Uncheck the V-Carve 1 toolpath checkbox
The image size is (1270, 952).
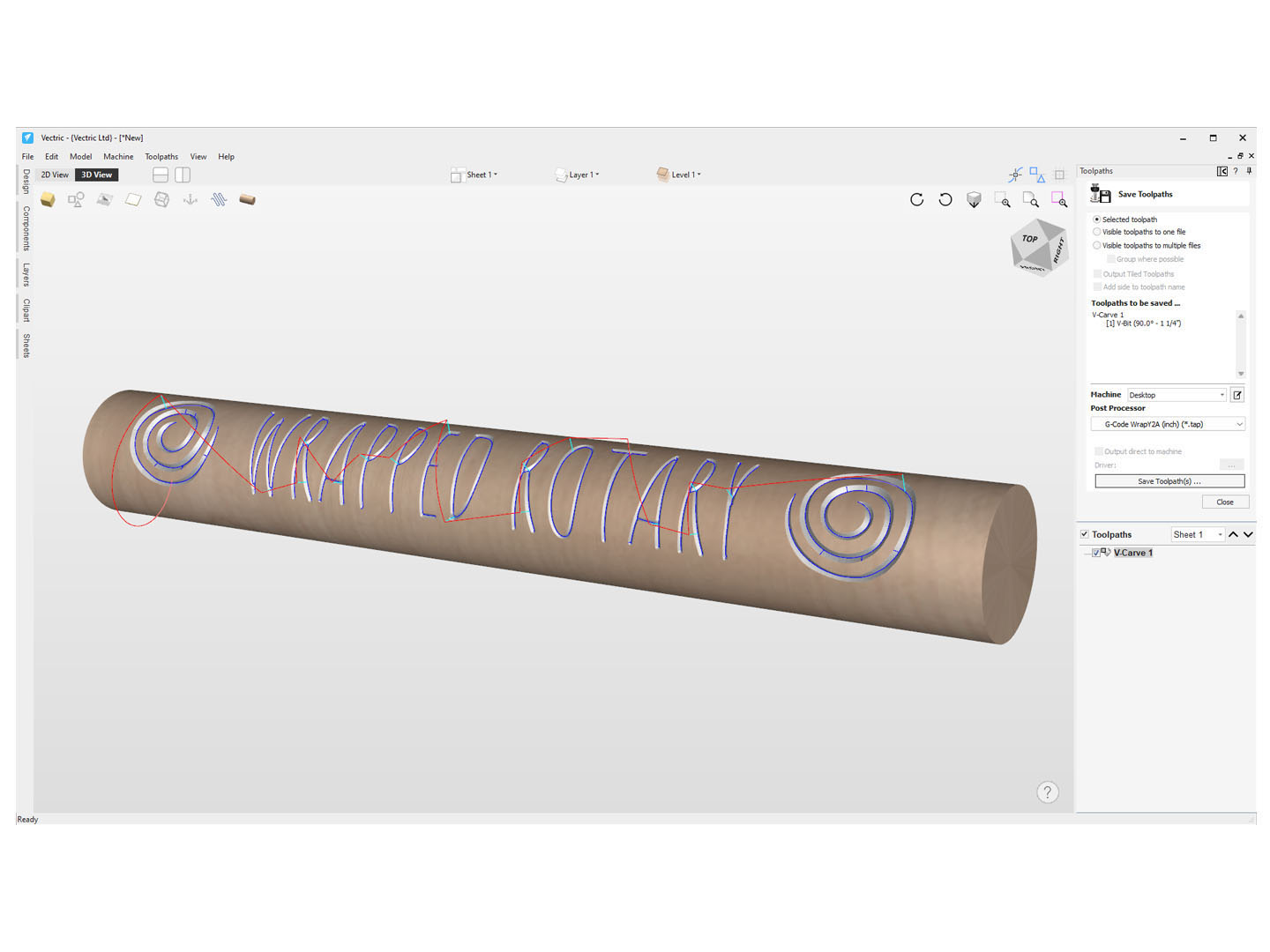point(1096,553)
